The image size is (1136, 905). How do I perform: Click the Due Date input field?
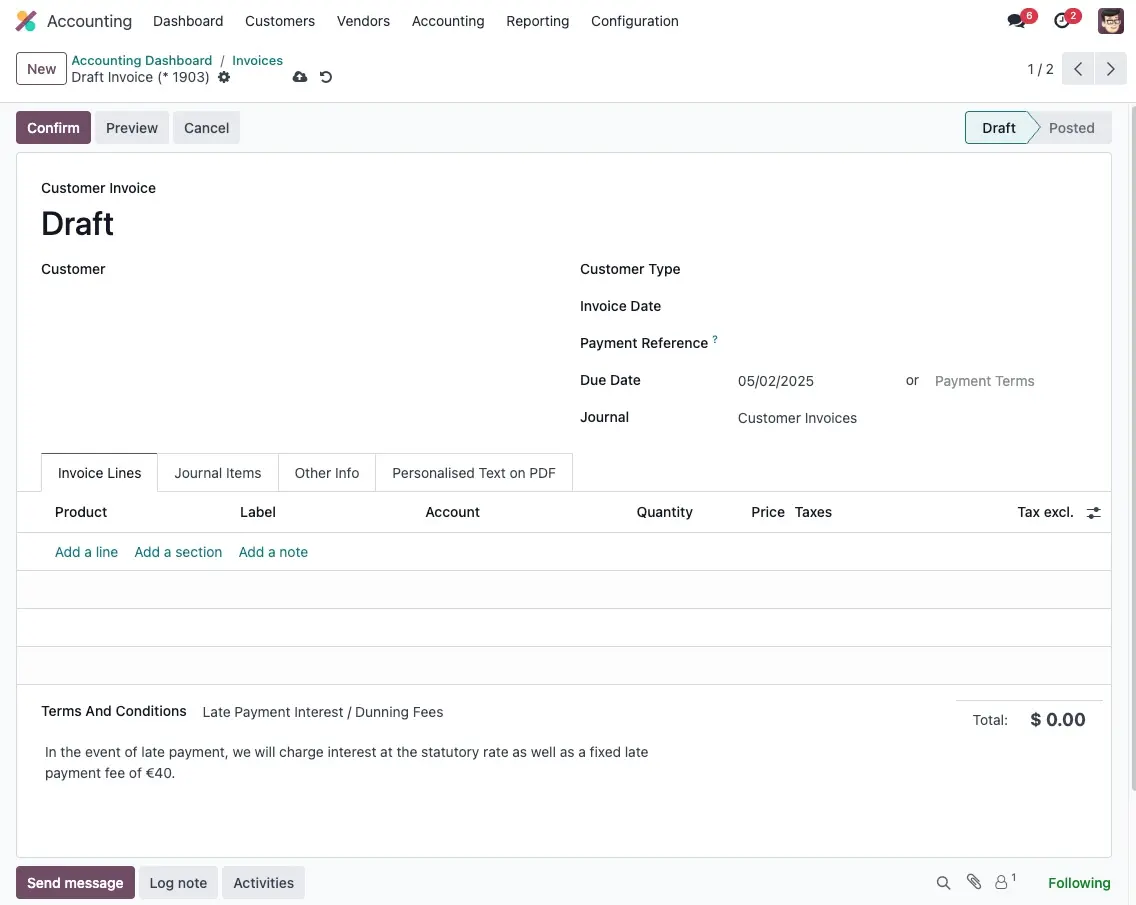tap(810, 381)
